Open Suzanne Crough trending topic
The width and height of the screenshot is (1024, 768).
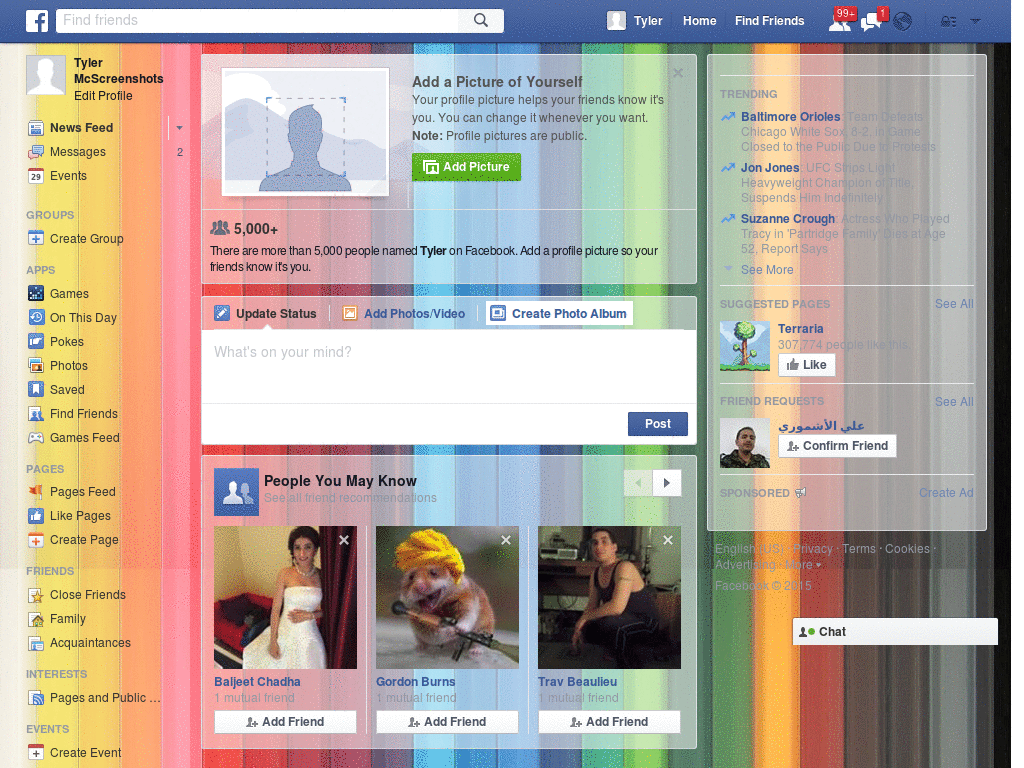tap(788, 219)
